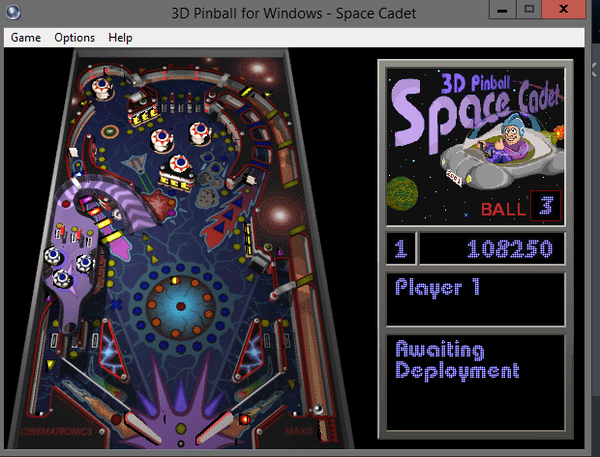This screenshot has height=457, width=600.
Task: Click the ball count number 3
Action: tap(546, 206)
